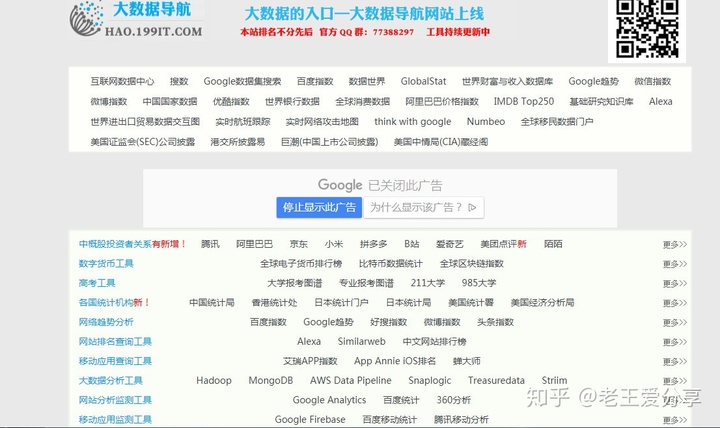Open the Similarweb link
This screenshot has height=428, width=720.
click(361, 342)
